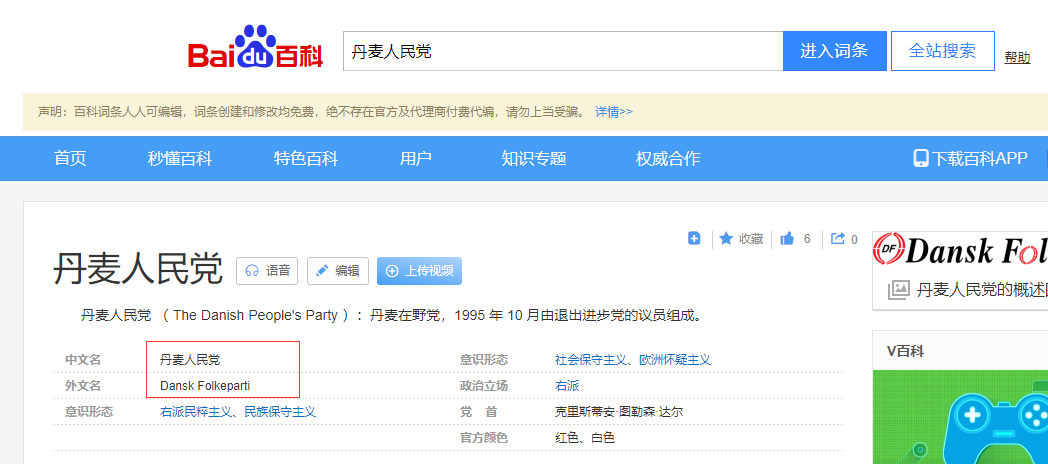
Task: Click the share icon showing 0
Action: [837, 238]
